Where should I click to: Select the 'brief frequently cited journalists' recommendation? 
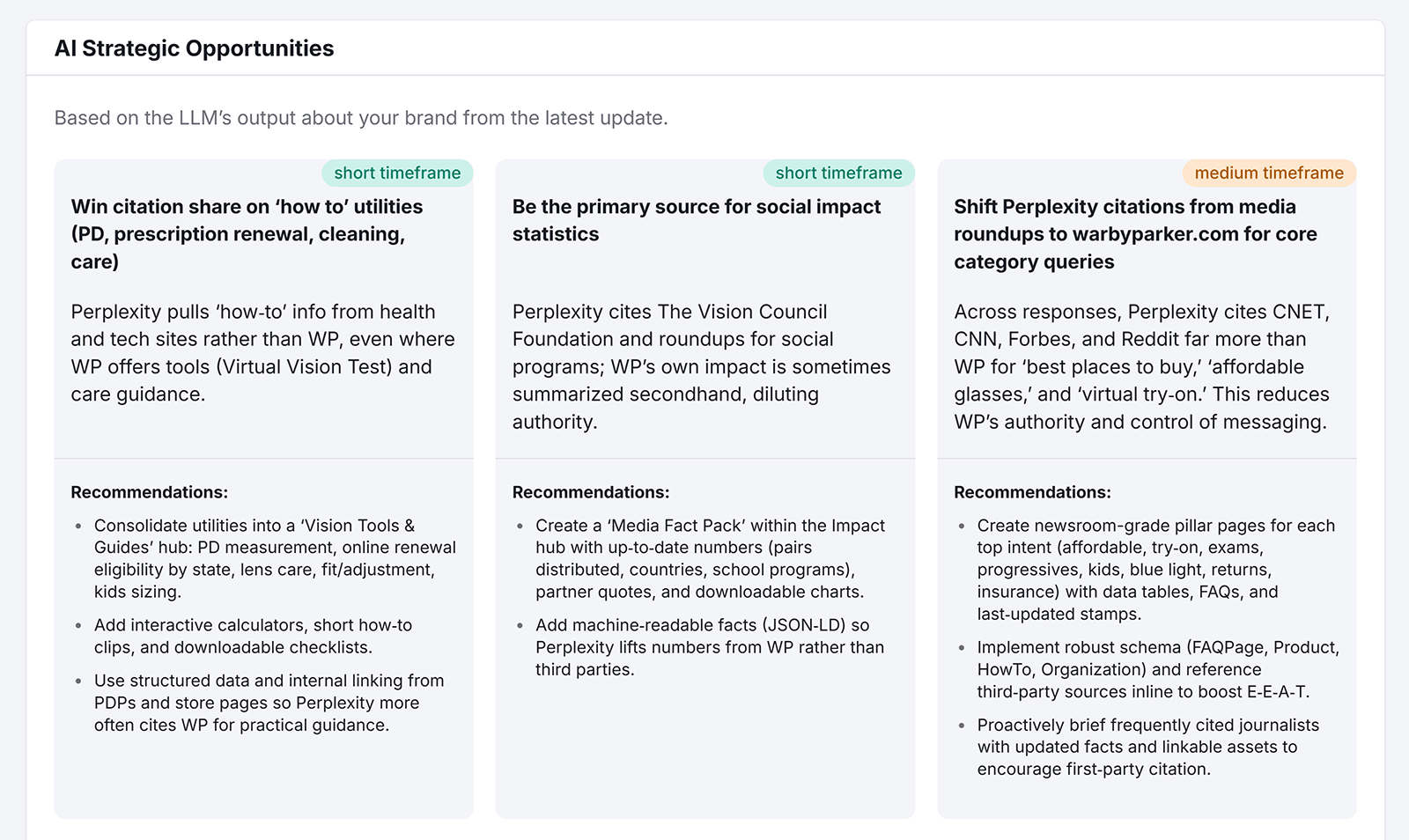(x=1148, y=747)
